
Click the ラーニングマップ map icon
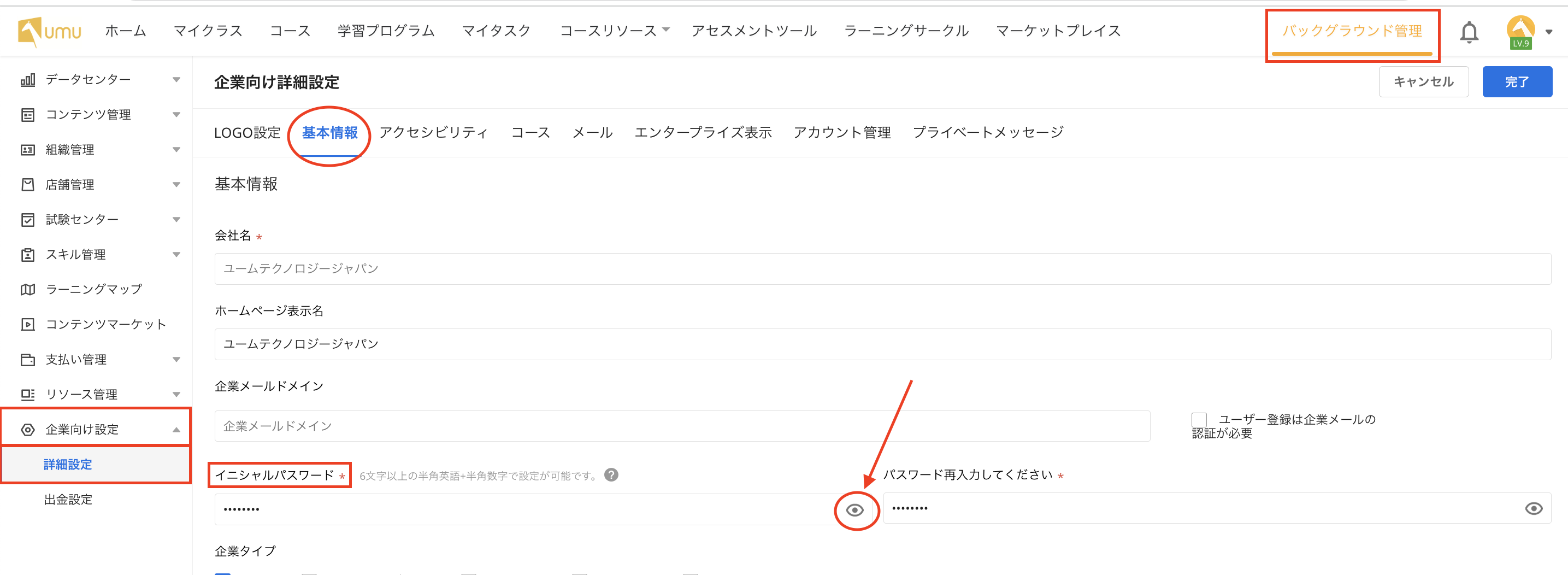click(x=28, y=289)
